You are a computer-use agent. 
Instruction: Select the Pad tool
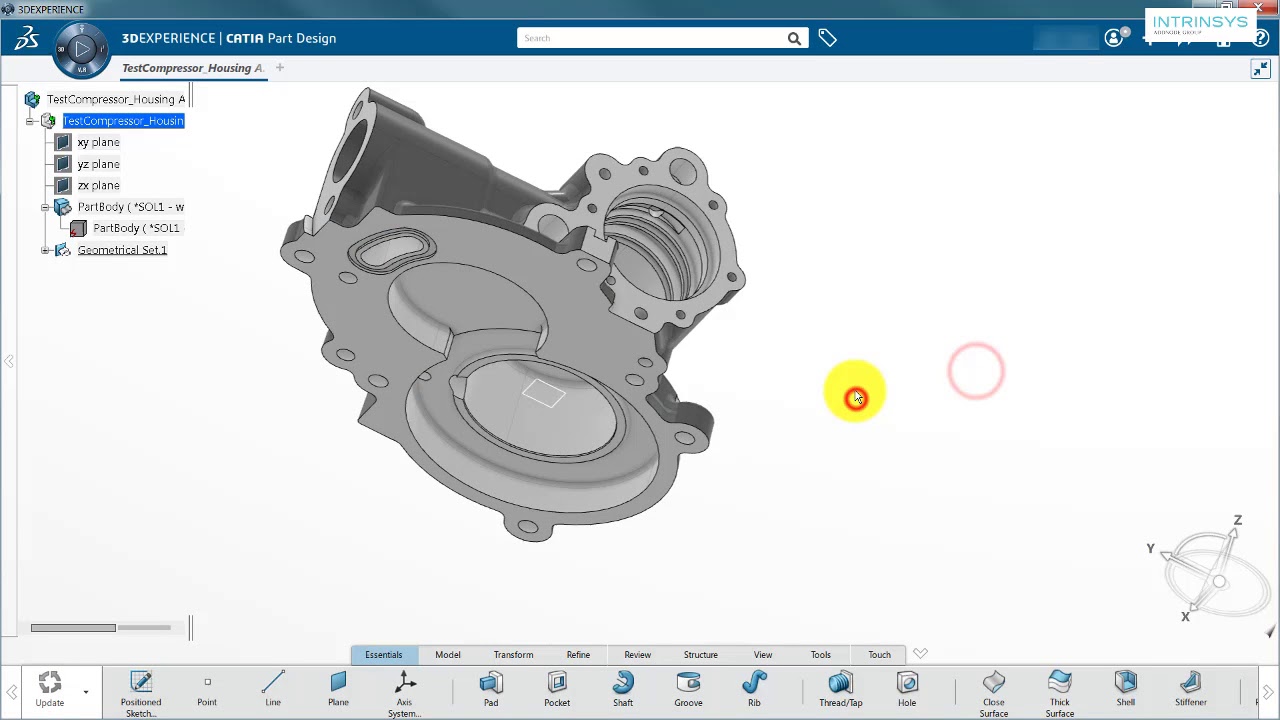[x=491, y=689]
